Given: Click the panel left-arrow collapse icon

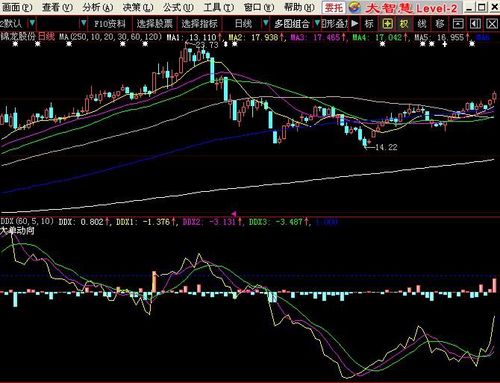Looking at the screenshot, I should (x=475, y=23).
